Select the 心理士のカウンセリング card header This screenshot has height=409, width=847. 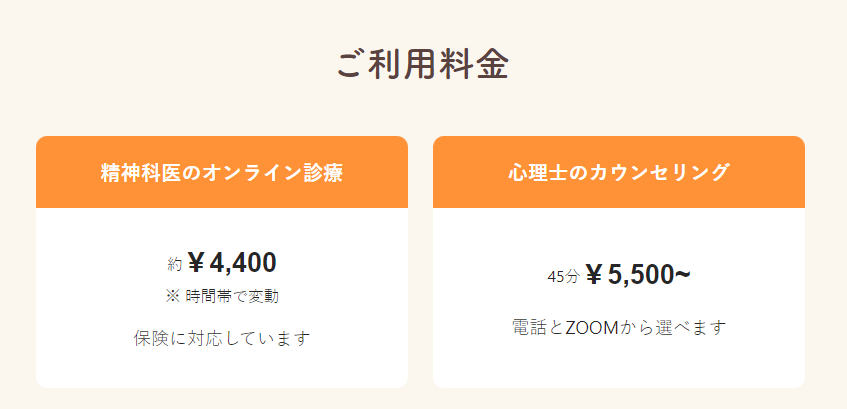pos(619,172)
